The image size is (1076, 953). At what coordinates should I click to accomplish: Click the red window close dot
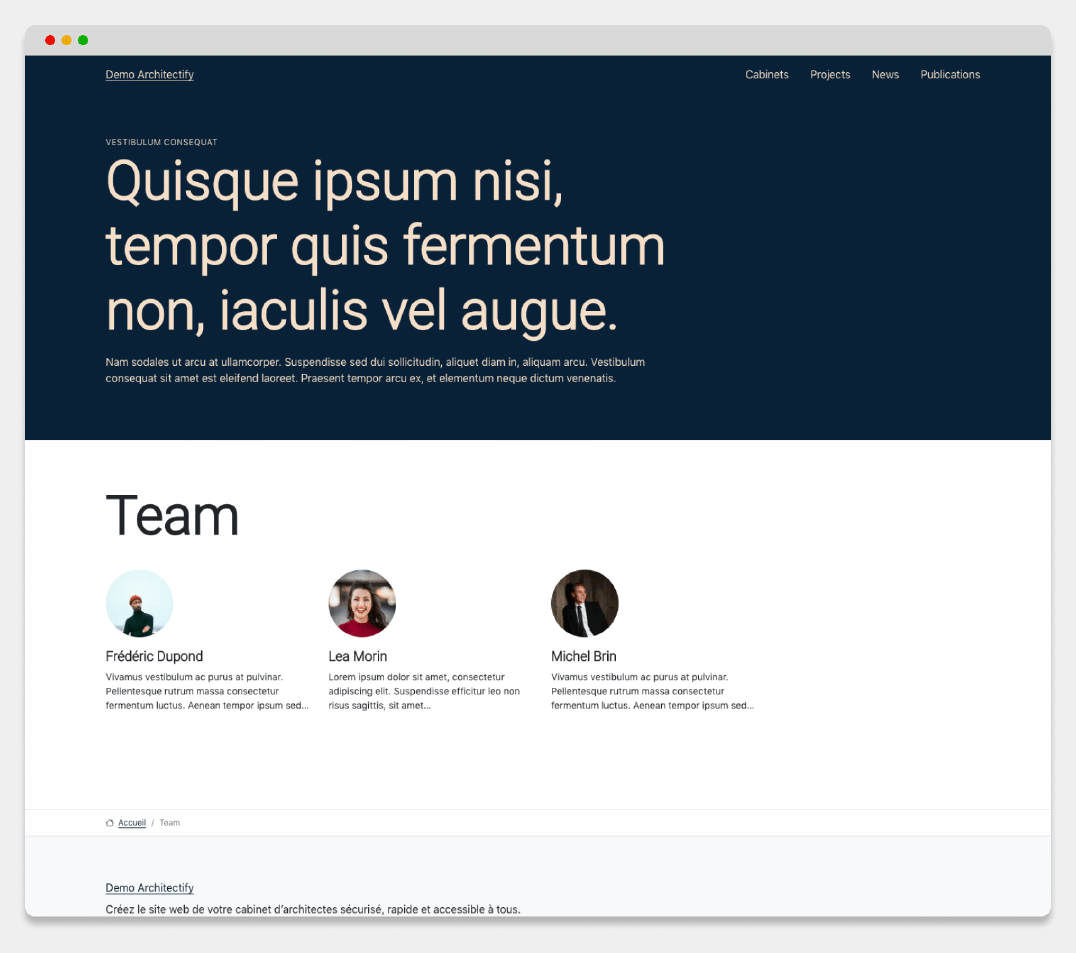point(50,40)
